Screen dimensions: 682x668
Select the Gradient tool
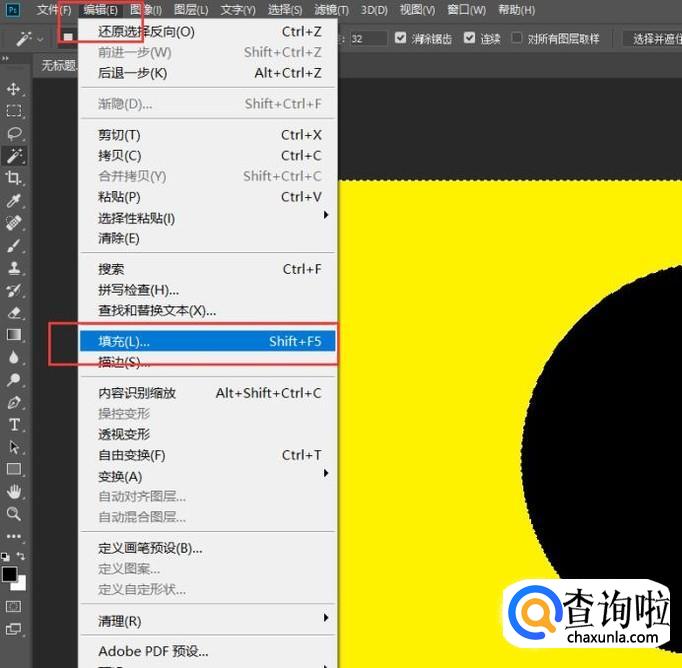[x=13, y=334]
